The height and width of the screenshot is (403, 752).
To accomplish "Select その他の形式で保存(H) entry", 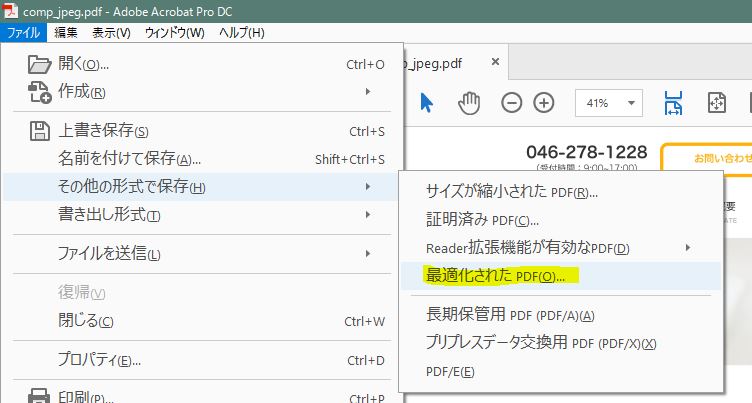I will pos(200,186).
